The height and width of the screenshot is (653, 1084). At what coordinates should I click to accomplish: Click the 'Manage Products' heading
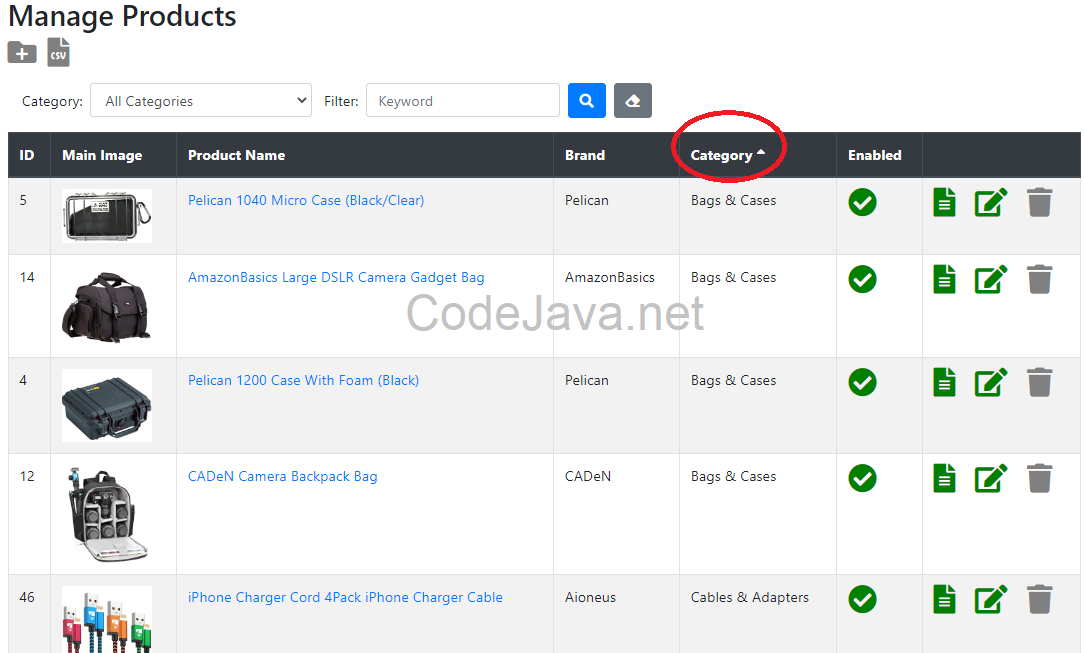click(x=122, y=17)
